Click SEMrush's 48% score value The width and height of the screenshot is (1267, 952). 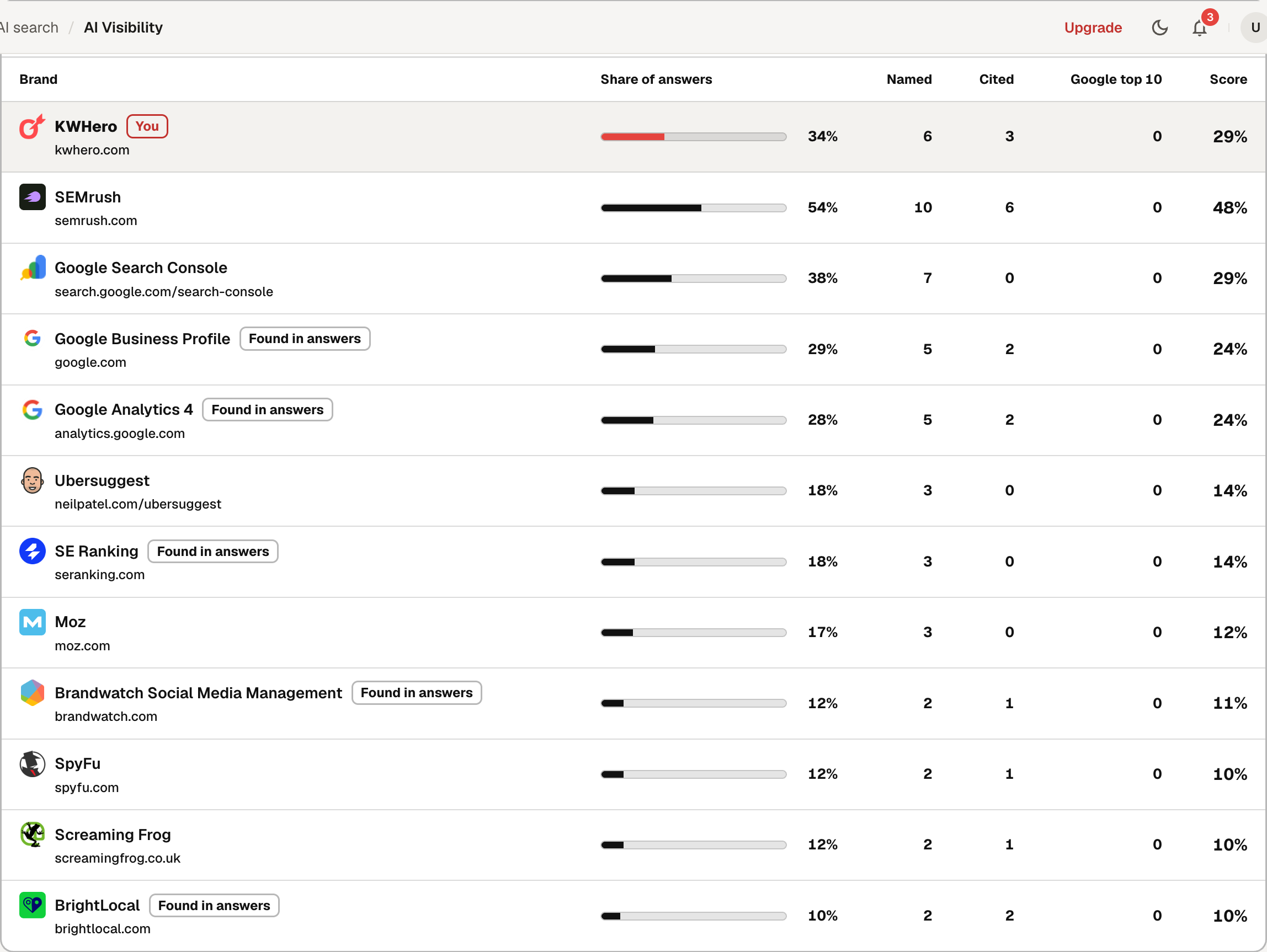(x=1230, y=208)
